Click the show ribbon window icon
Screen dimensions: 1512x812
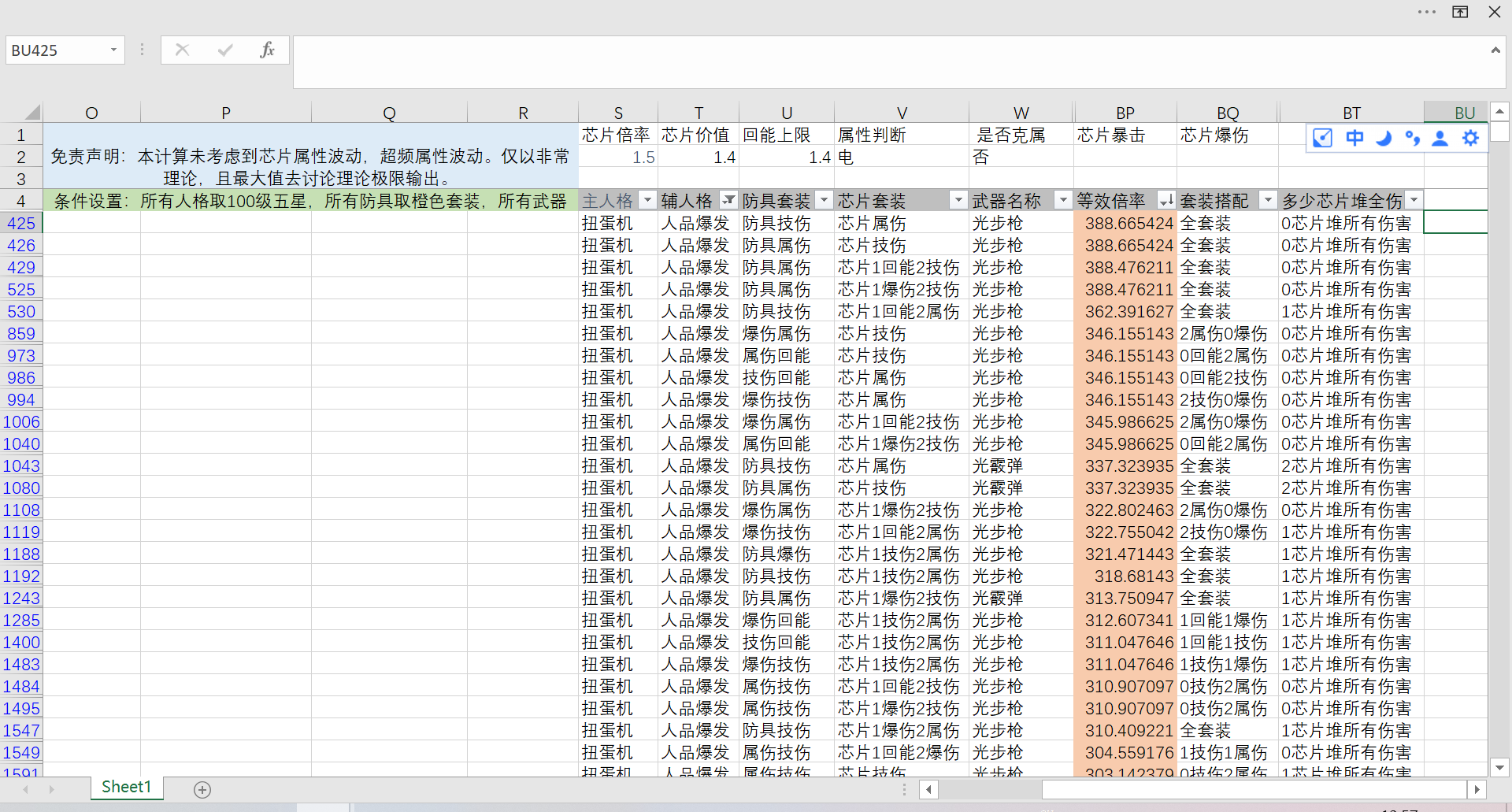click(x=1460, y=12)
